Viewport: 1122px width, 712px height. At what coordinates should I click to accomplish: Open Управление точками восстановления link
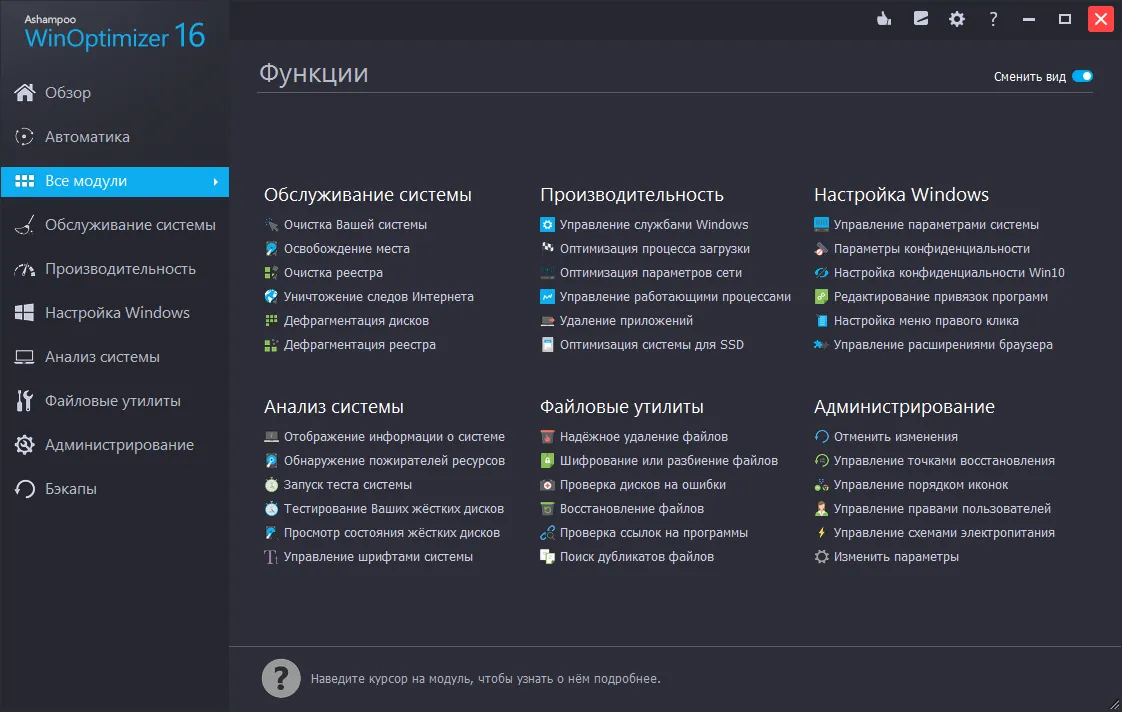[x=944, y=461]
